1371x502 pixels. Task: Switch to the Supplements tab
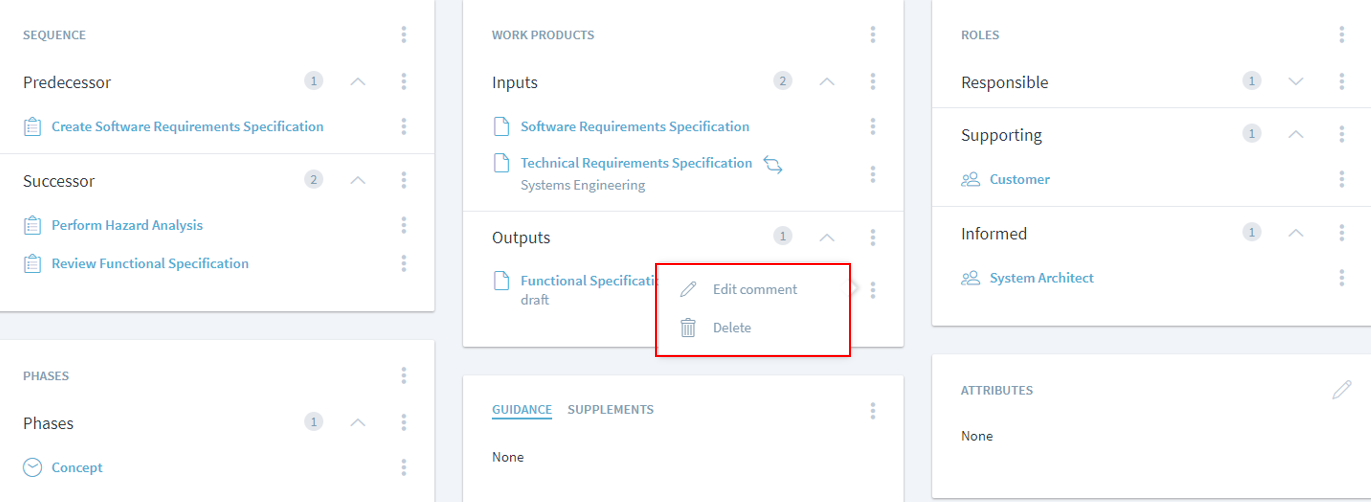[x=610, y=409]
